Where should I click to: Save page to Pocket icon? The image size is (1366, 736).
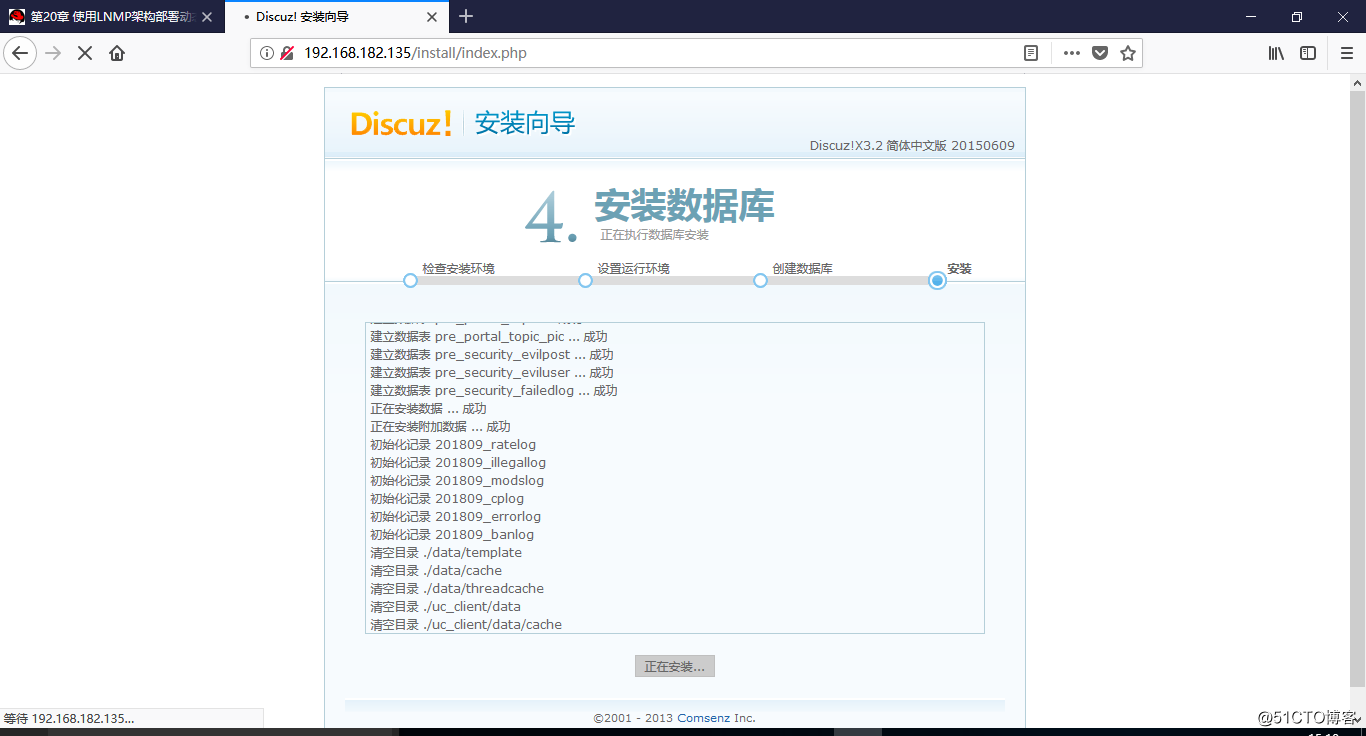1100,53
